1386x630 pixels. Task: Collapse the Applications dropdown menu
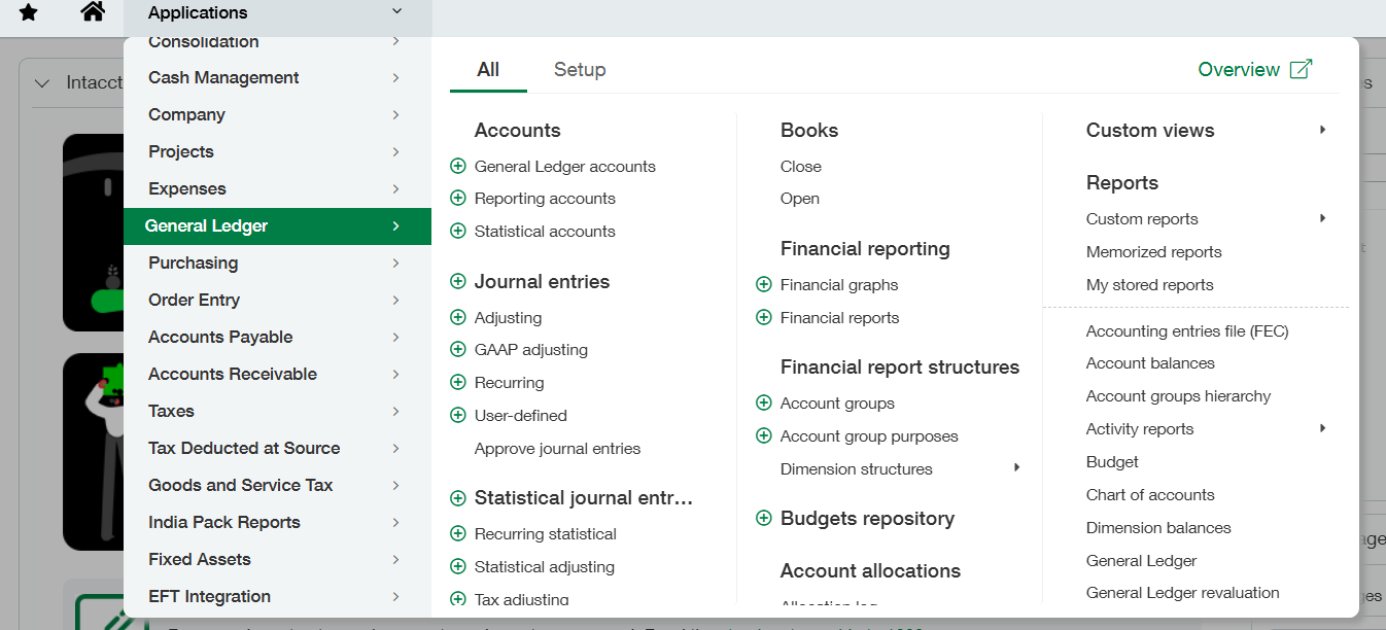pyautogui.click(x=397, y=12)
